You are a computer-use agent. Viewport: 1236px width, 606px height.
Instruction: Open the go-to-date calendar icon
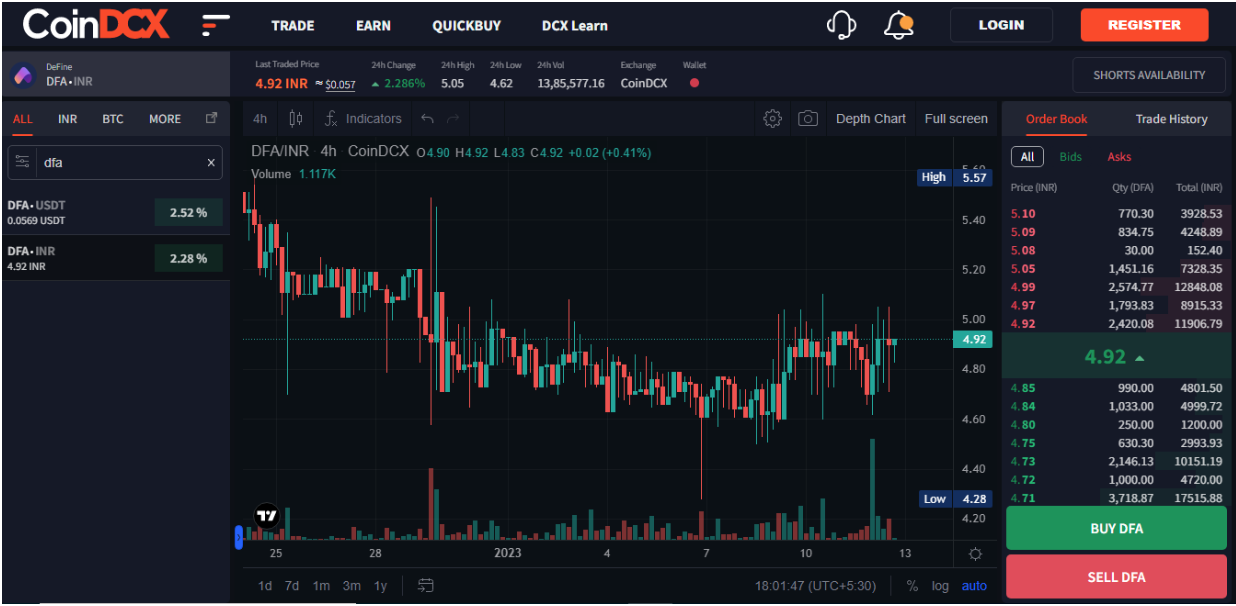pos(425,585)
